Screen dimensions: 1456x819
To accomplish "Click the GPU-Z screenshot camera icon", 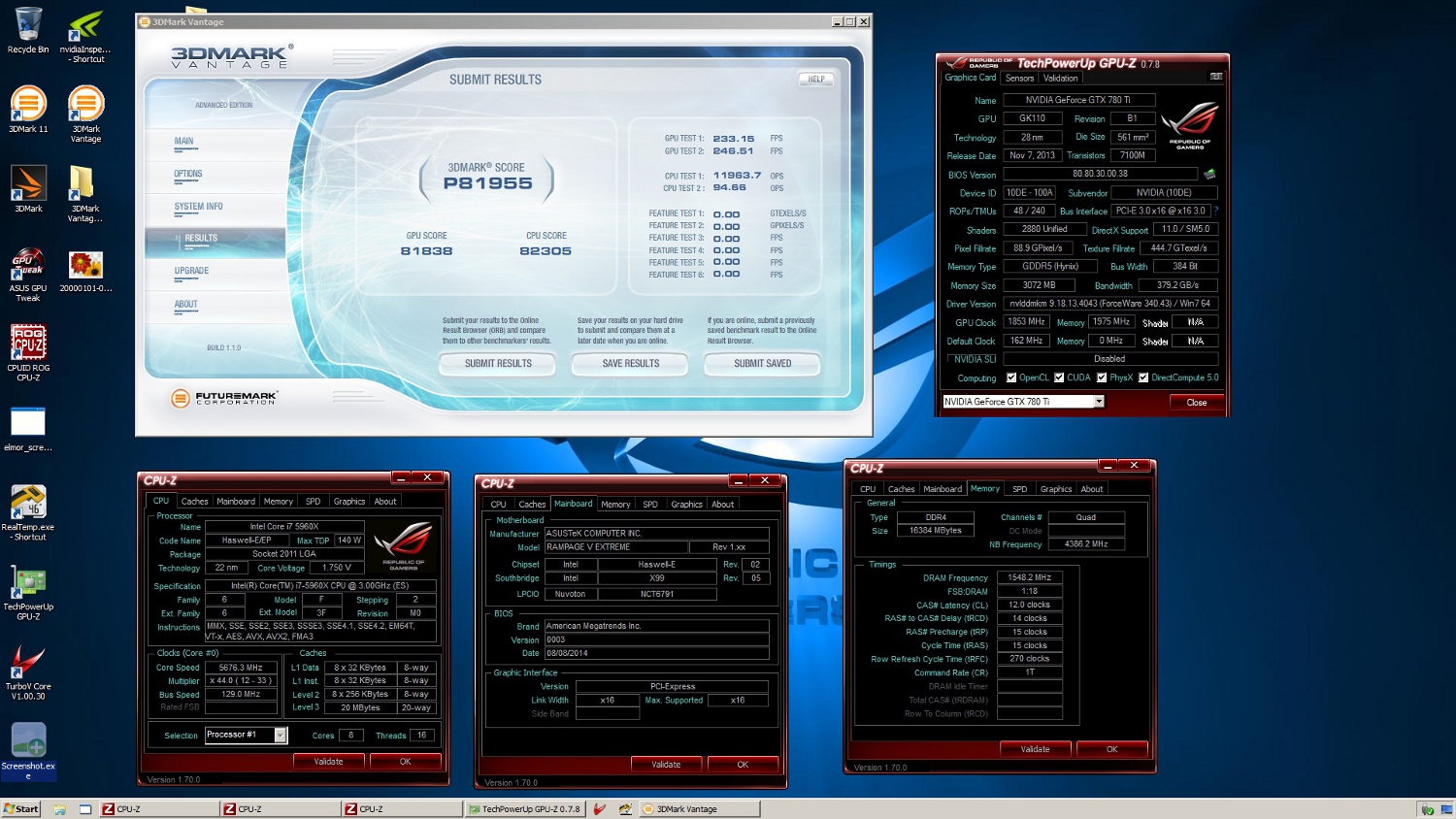I will tap(1215, 77).
